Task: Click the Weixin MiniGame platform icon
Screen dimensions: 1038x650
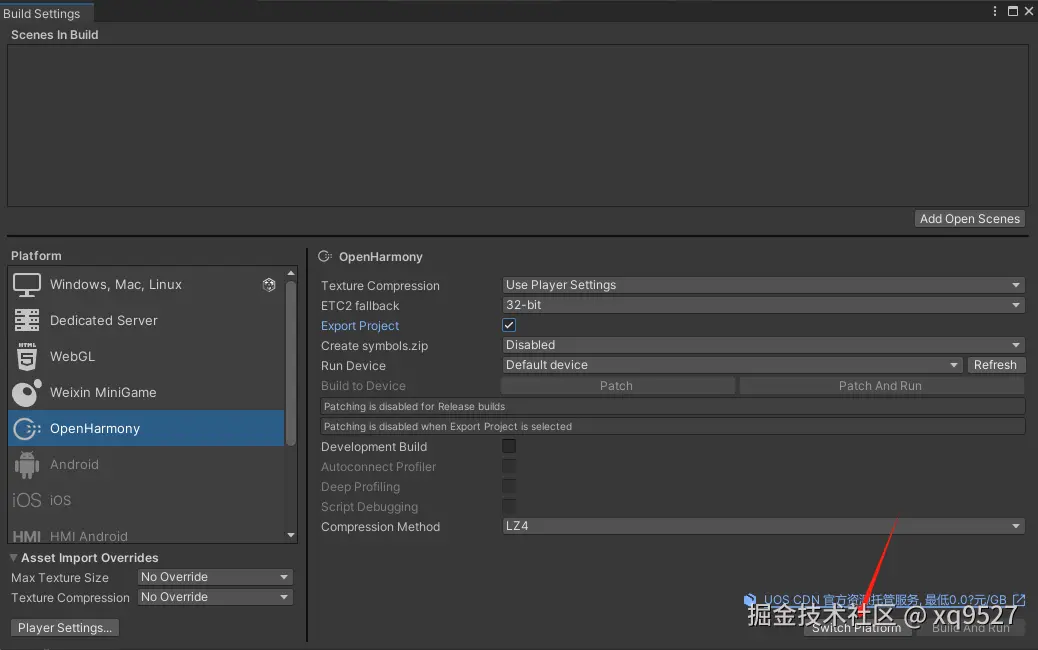Action: click(26, 393)
